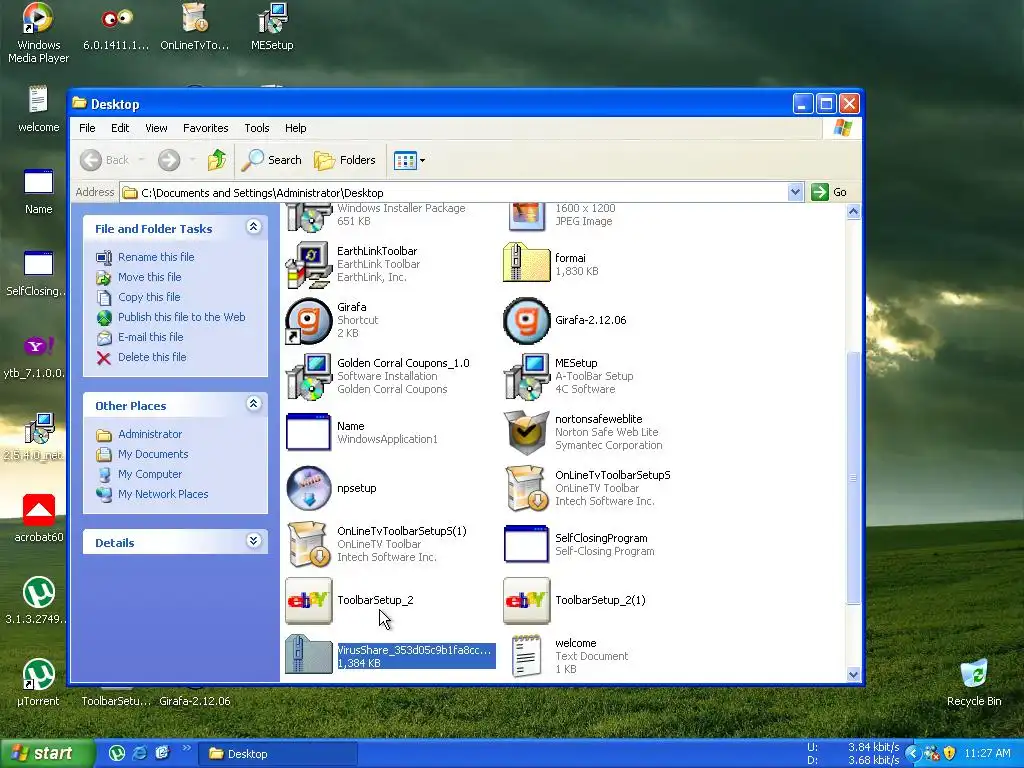Click Rename this file link
This screenshot has width=1024, height=768.
point(156,257)
